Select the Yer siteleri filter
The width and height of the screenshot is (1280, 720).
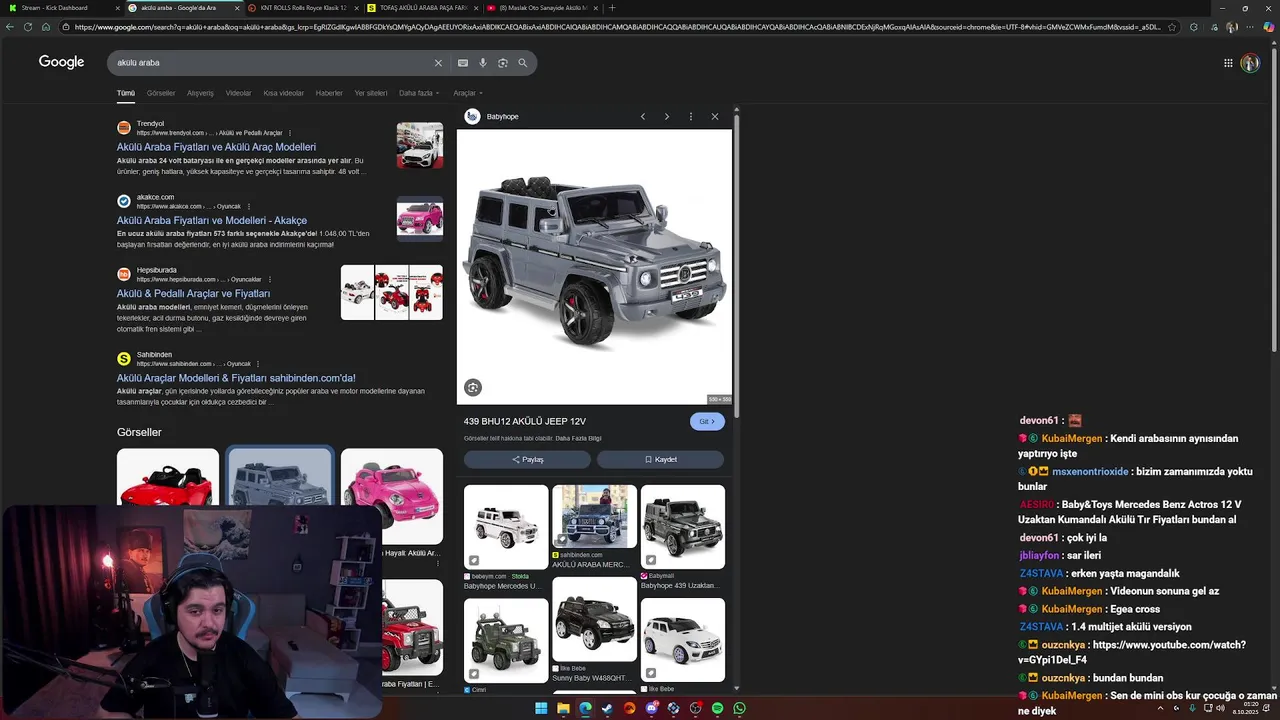[x=370, y=93]
